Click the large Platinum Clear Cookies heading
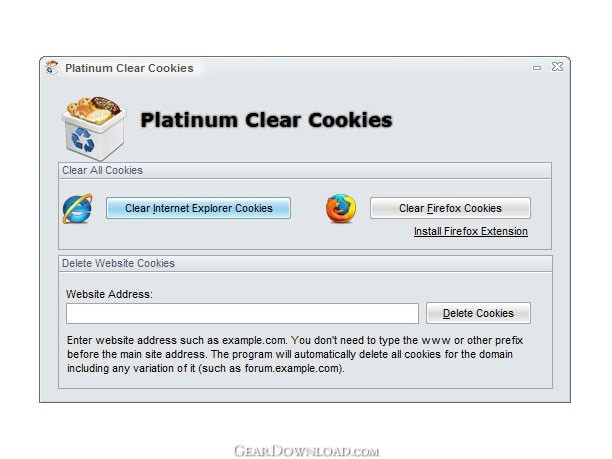612x459 pixels. (x=266, y=120)
